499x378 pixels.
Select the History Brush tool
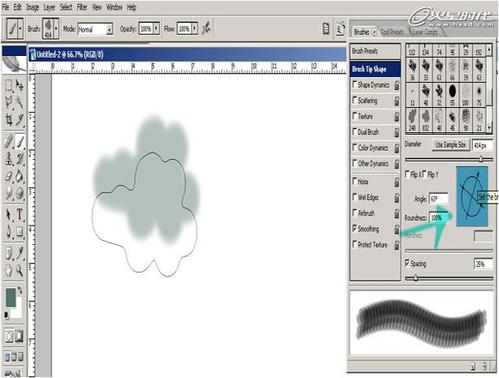[x=20, y=158]
